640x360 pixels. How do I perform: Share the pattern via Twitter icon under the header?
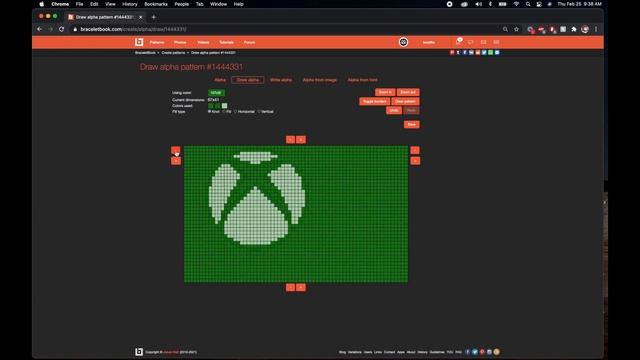point(484,52)
